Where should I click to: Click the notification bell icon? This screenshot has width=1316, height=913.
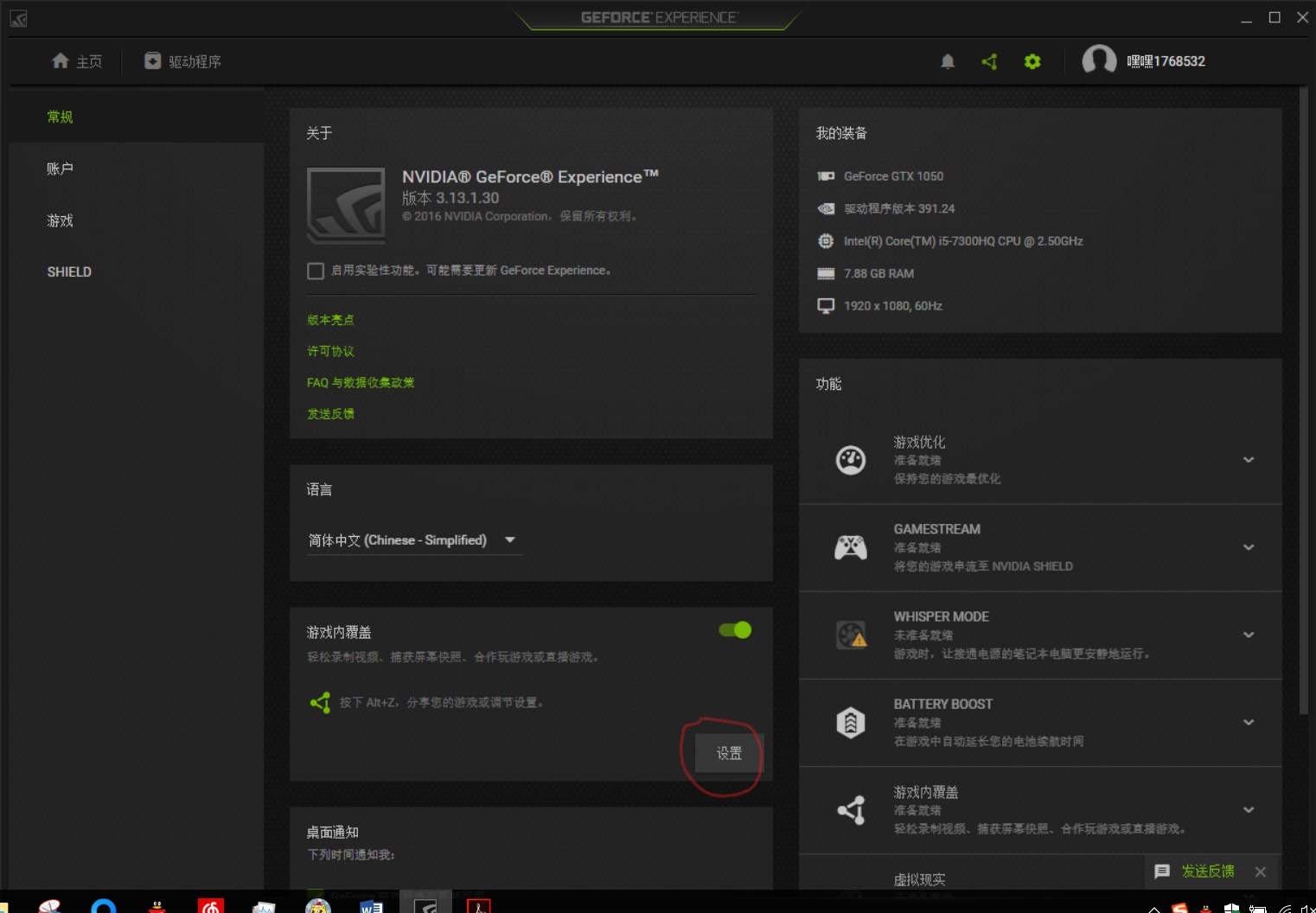948,61
